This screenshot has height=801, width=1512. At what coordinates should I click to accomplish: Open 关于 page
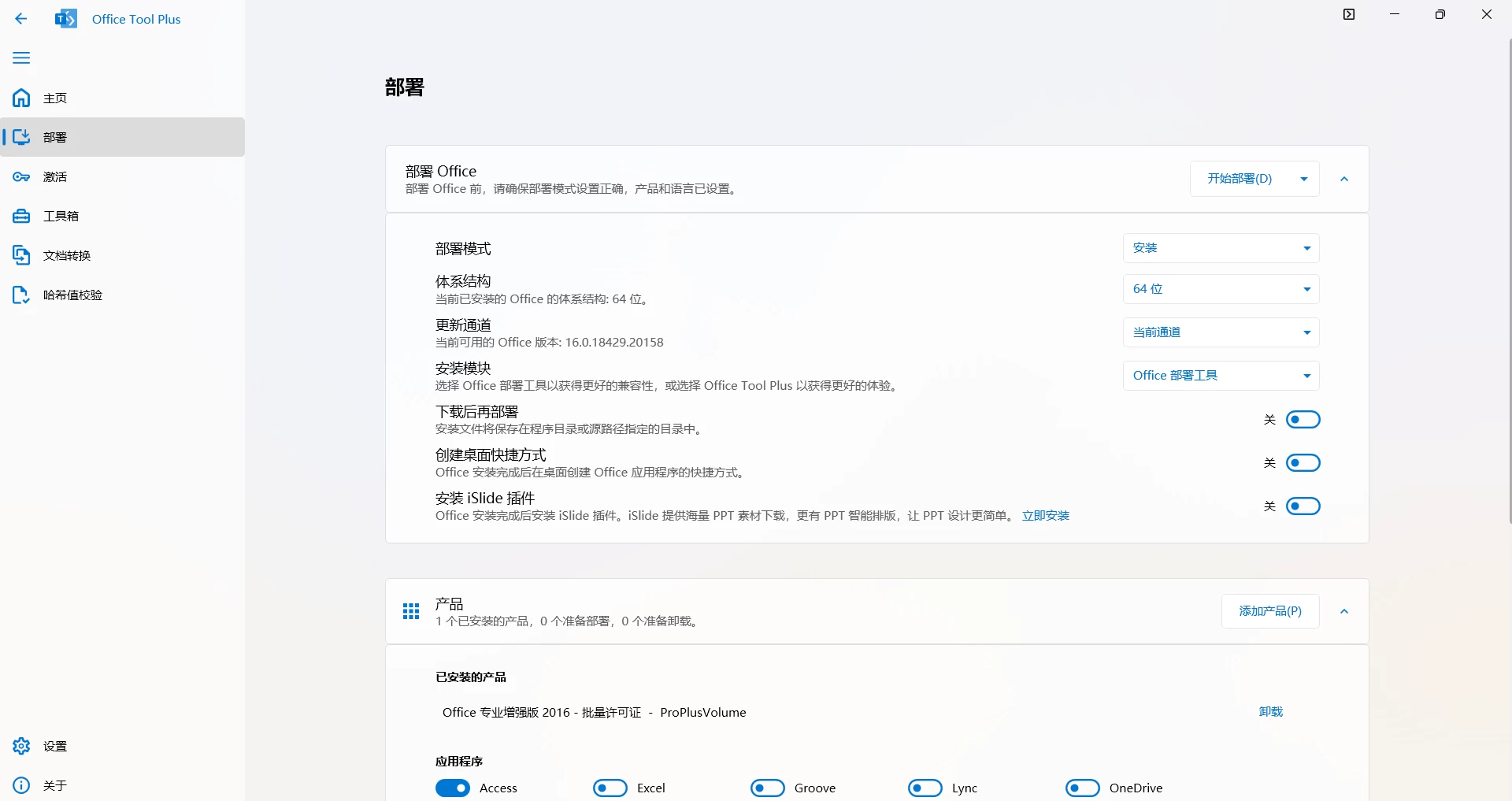[123, 785]
